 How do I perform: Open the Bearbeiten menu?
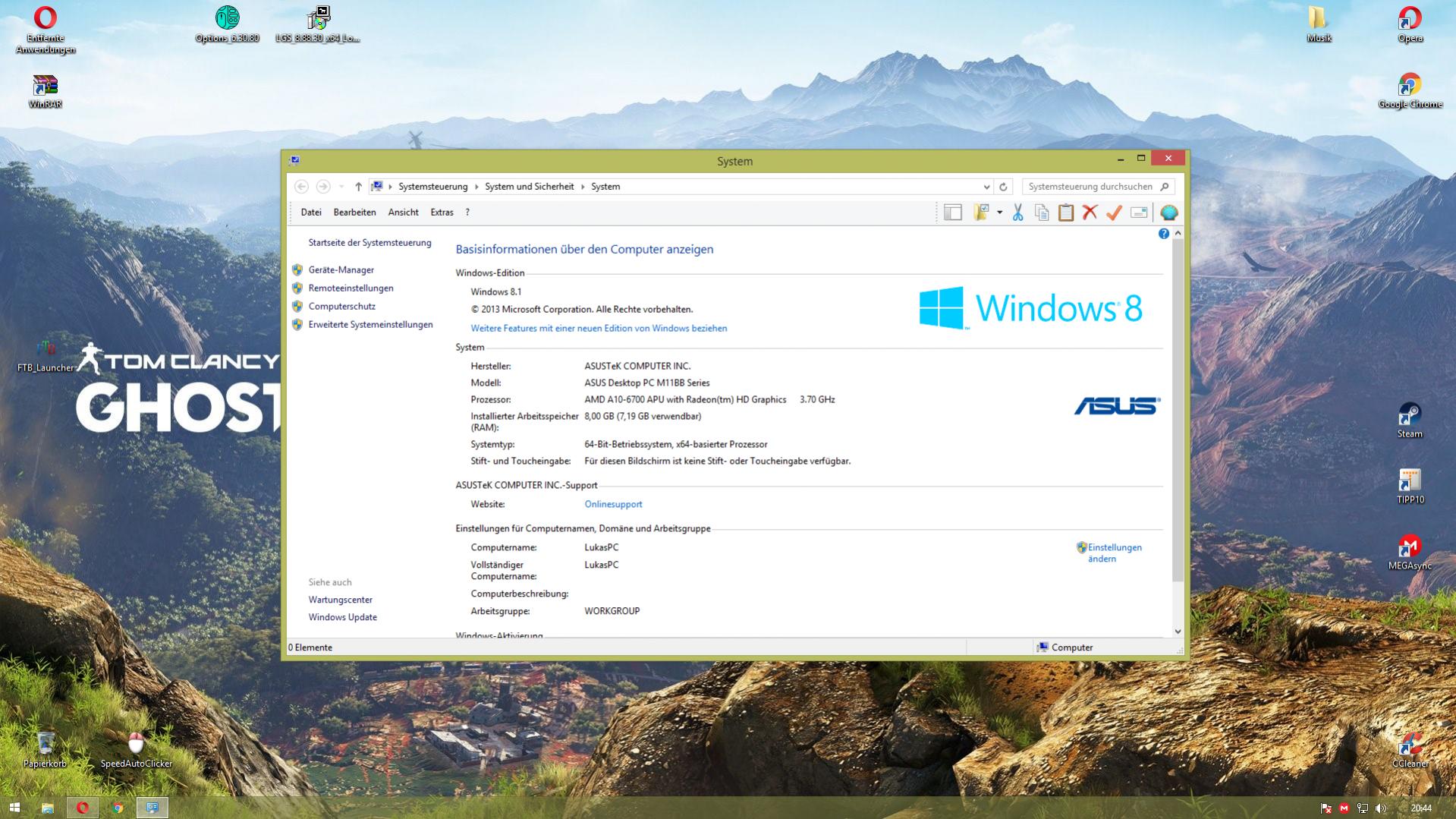pyautogui.click(x=354, y=213)
